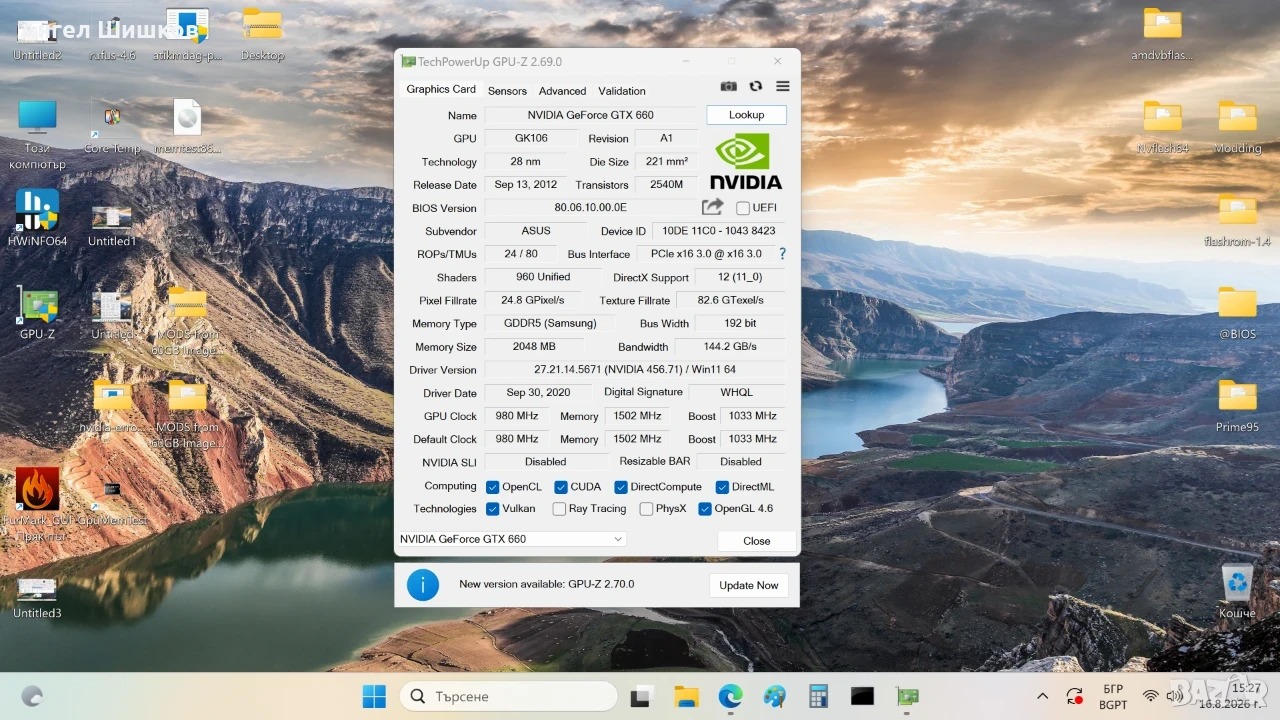Open Calculator from taskbar
The image size is (1280, 720).
coord(818,696)
